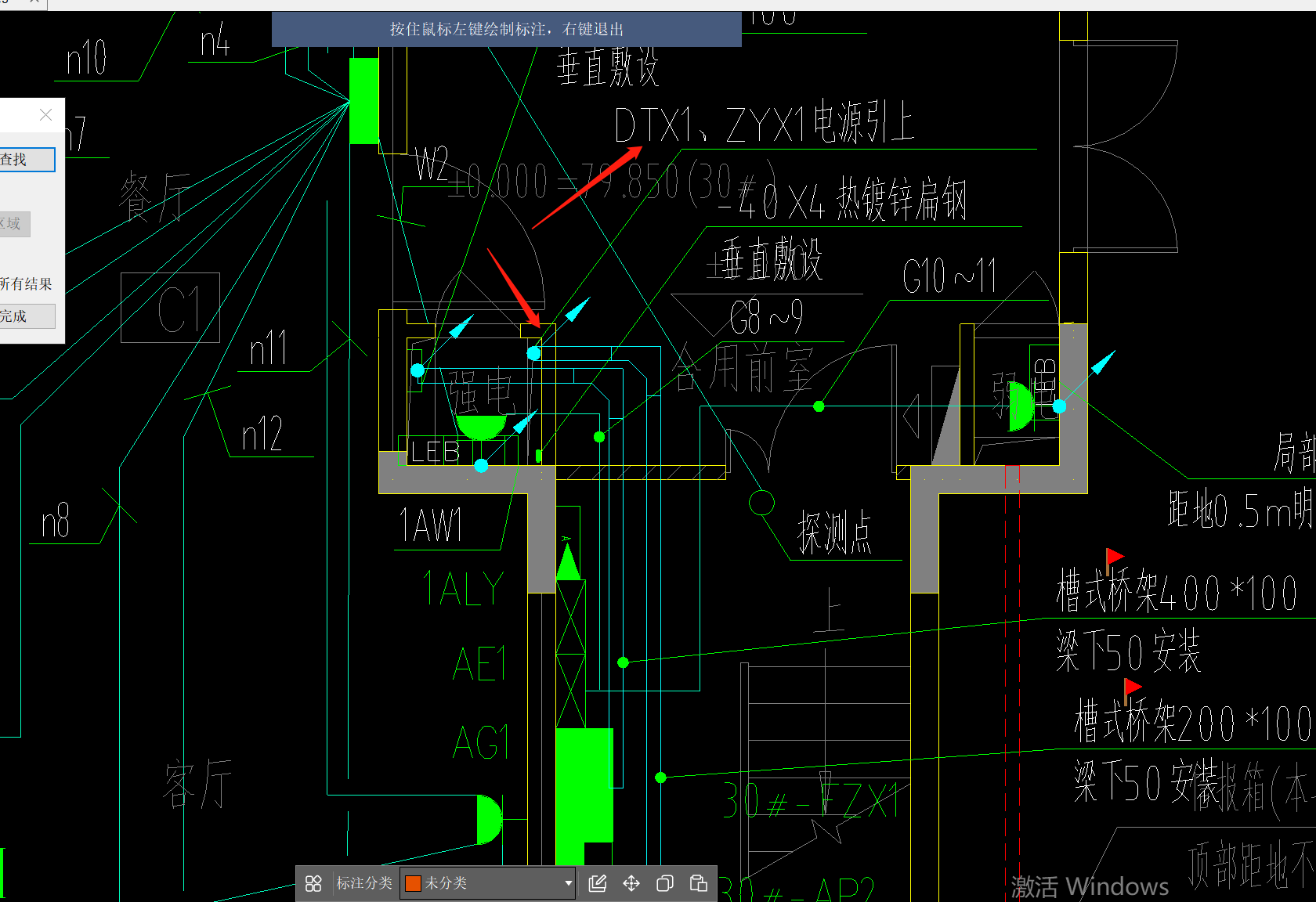Click the DTX1、ZYX1电源引上 annotation text
Screen dimensions: 1316x902
pyautogui.click(x=765, y=123)
